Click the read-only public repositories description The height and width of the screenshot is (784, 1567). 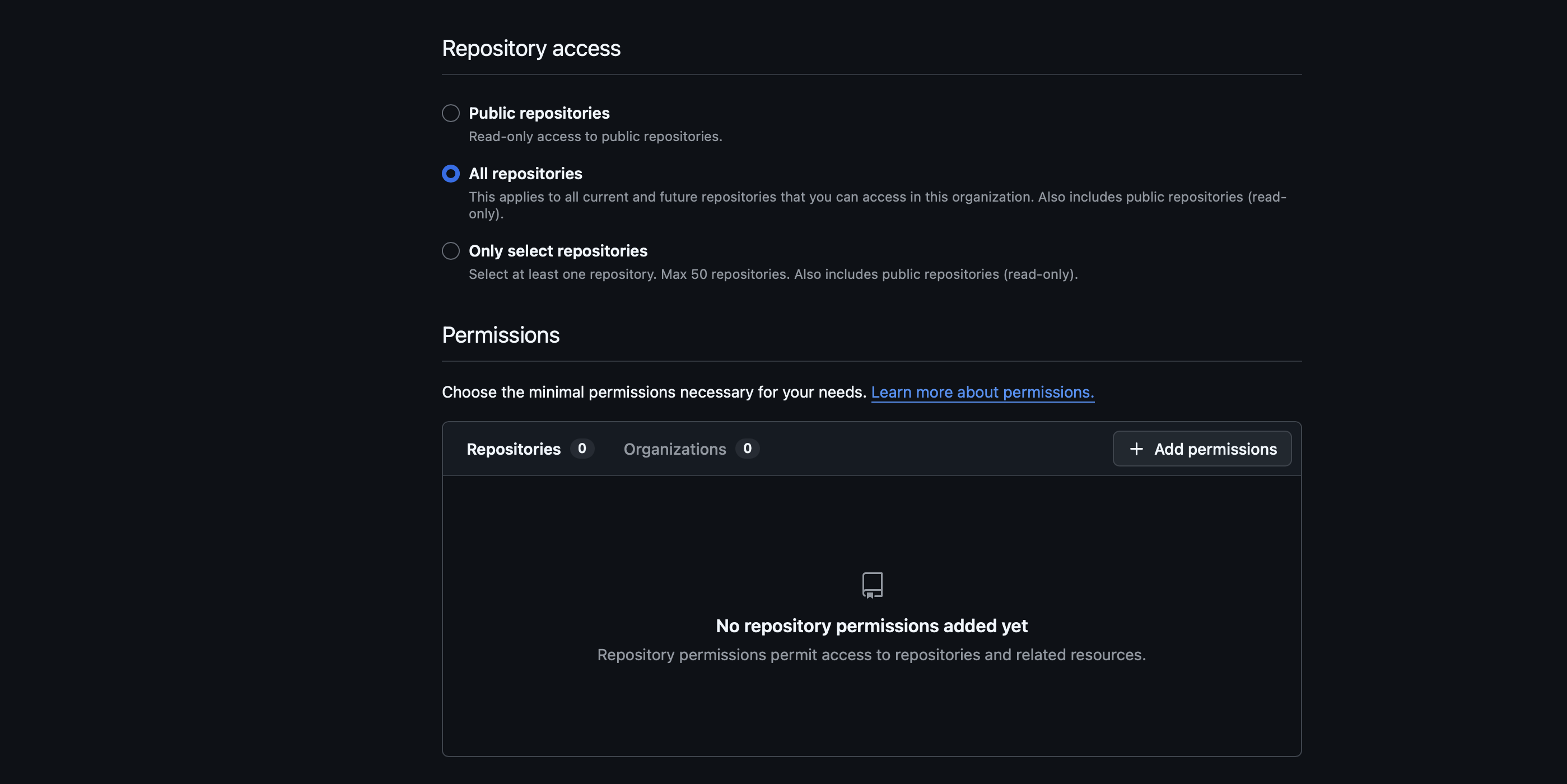tap(595, 136)
